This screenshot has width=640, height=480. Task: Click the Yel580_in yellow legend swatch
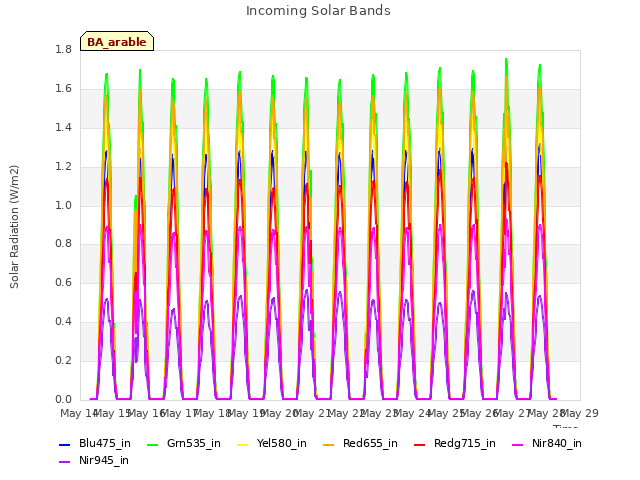(242, 444)
